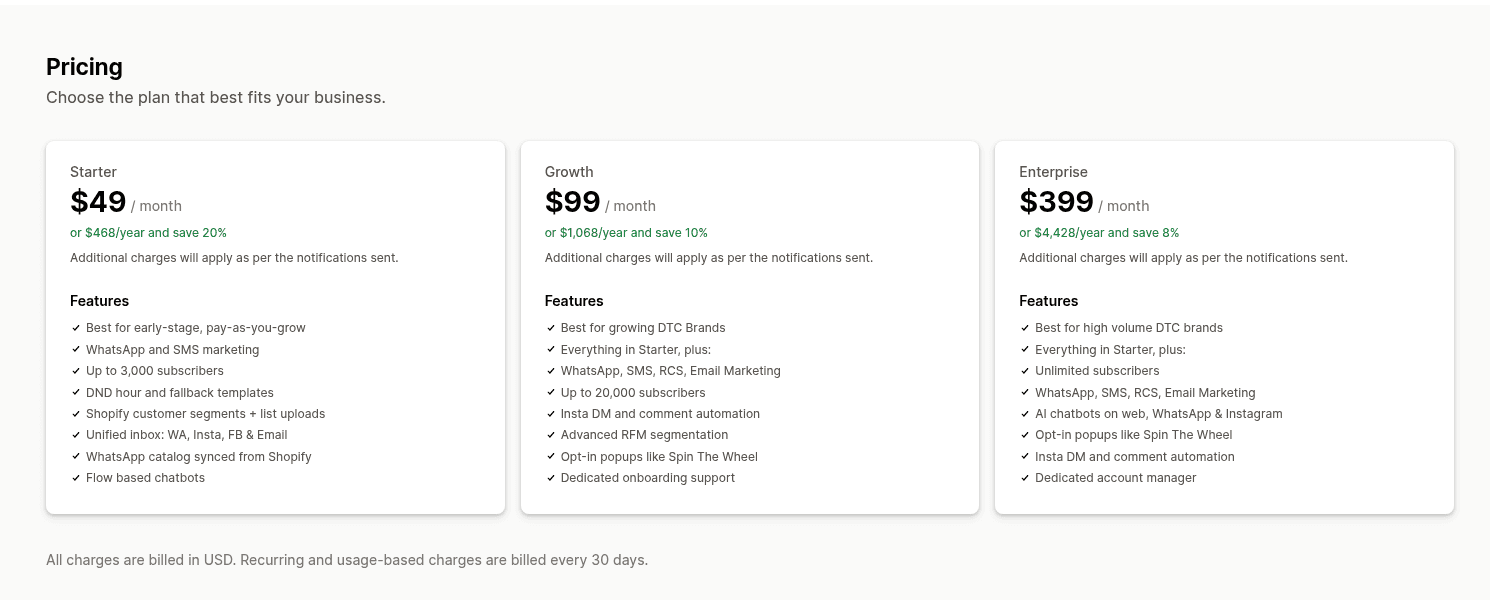The height and width of the screenshot is (600, 1490).
Task: Click 'Everything in Starter, plus:' in Growth card
Action: click(636, 350)
